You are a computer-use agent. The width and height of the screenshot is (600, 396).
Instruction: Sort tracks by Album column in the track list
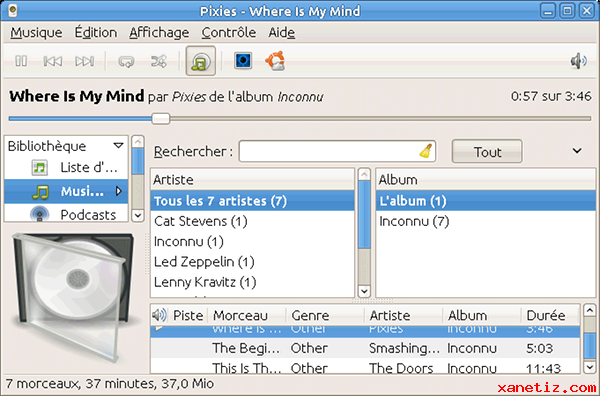click(482, 315)
